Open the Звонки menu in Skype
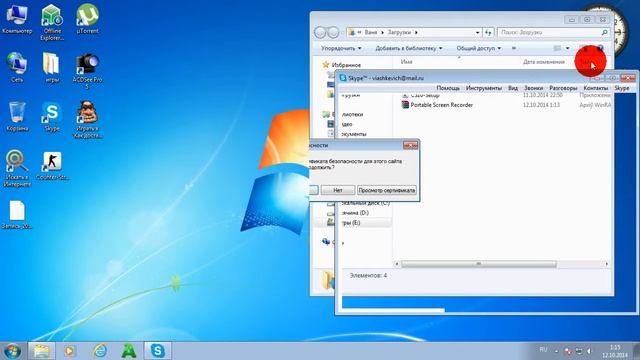 click(533, 88)
